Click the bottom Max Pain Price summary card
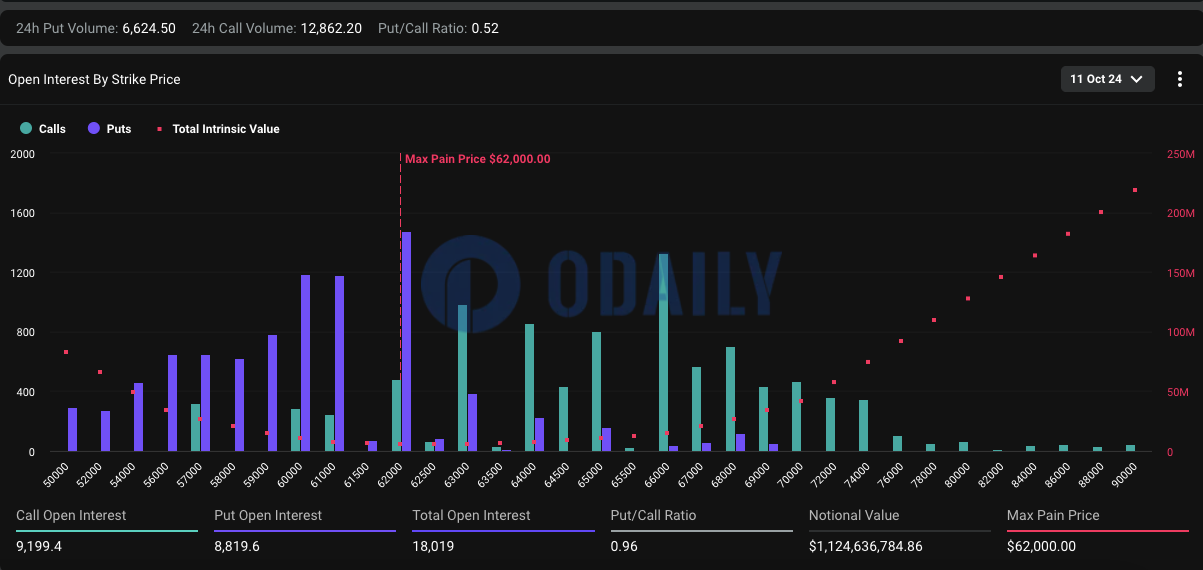The height and width of the screenshot is (570, 1203). [x=1097, y=531]
